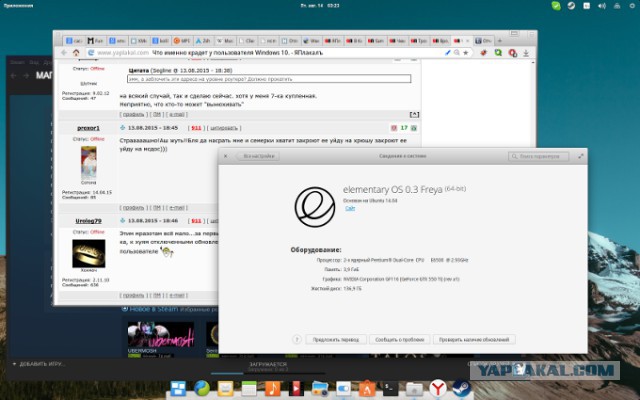Open the Calendar app in the dock
The image size is (640, 400).
(x=249, y=389)
